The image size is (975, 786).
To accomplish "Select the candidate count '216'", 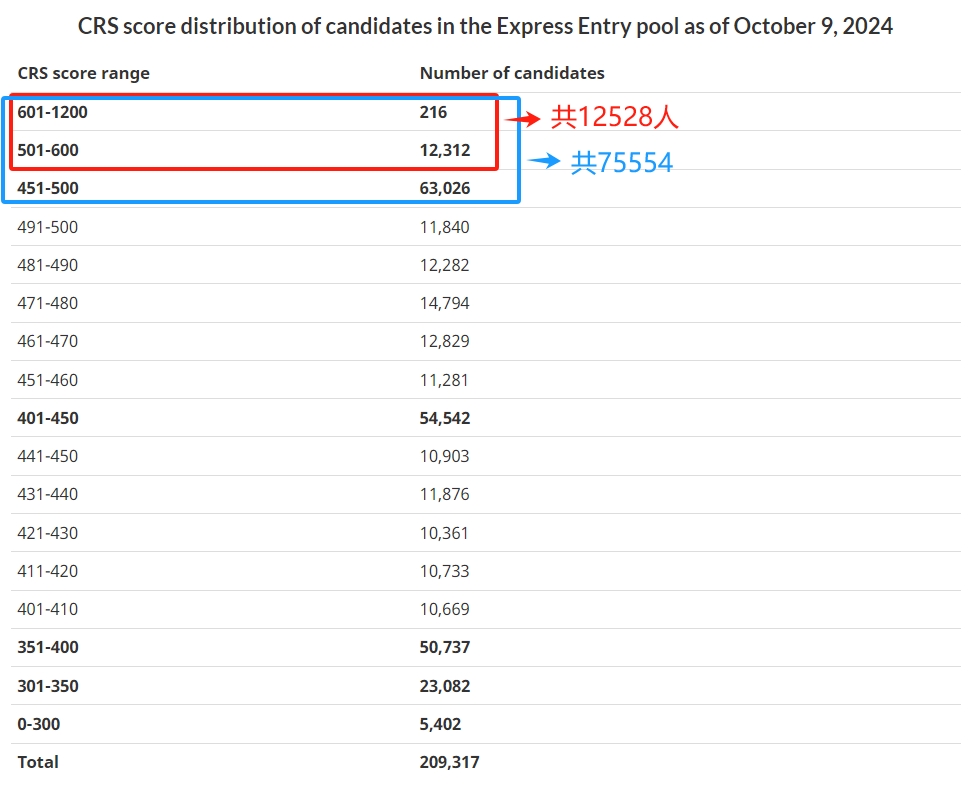I will click(433, 113).
